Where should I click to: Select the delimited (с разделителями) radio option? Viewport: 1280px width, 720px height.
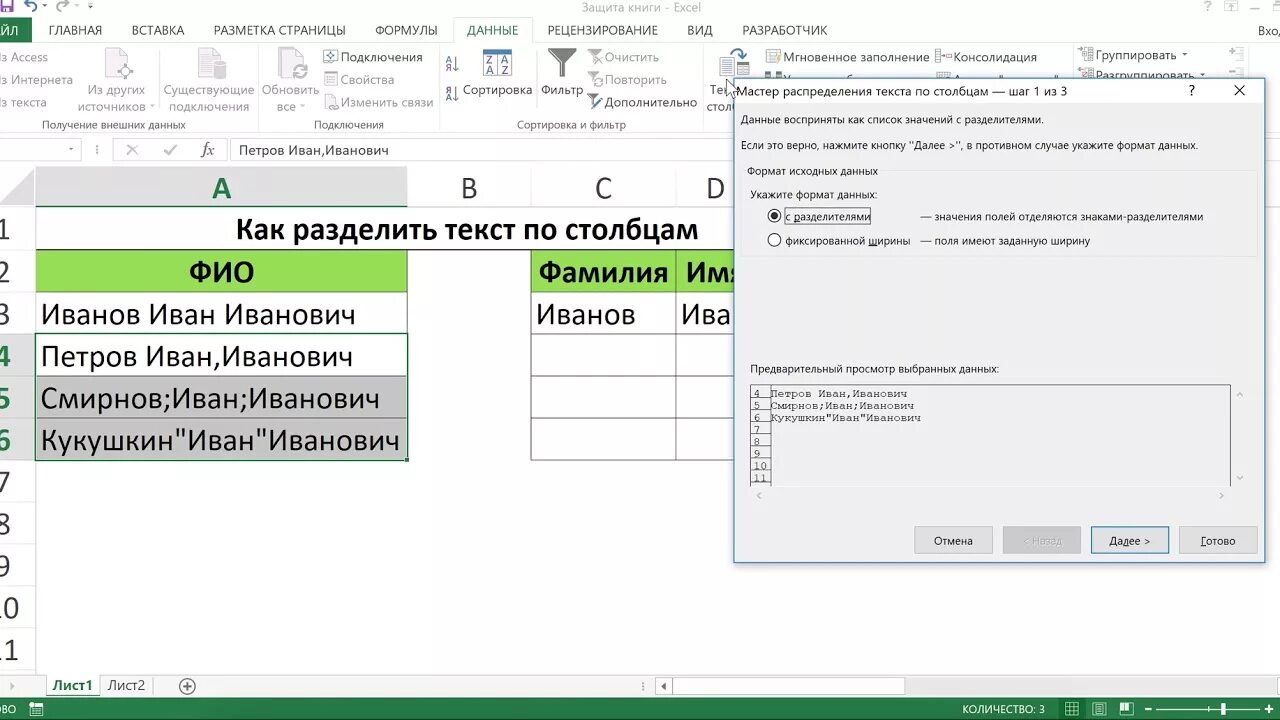click(774, 216)
